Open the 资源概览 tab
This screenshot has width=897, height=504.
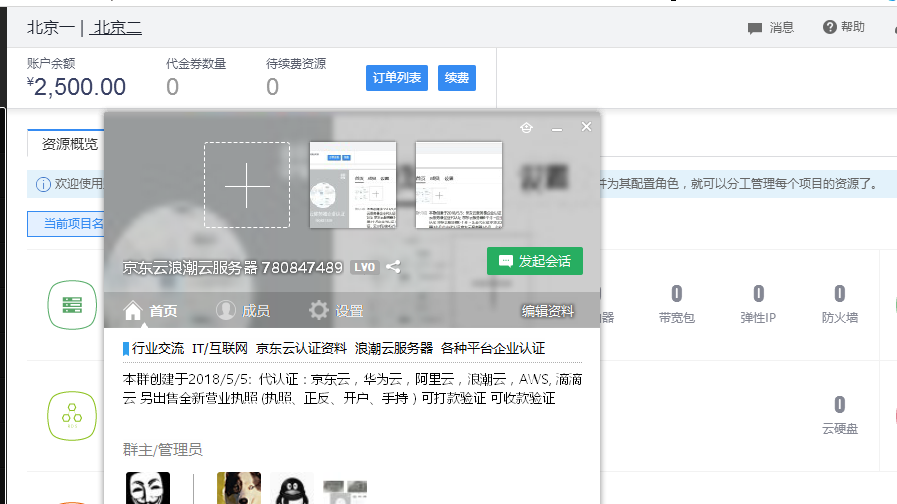[x=69, y=144]
